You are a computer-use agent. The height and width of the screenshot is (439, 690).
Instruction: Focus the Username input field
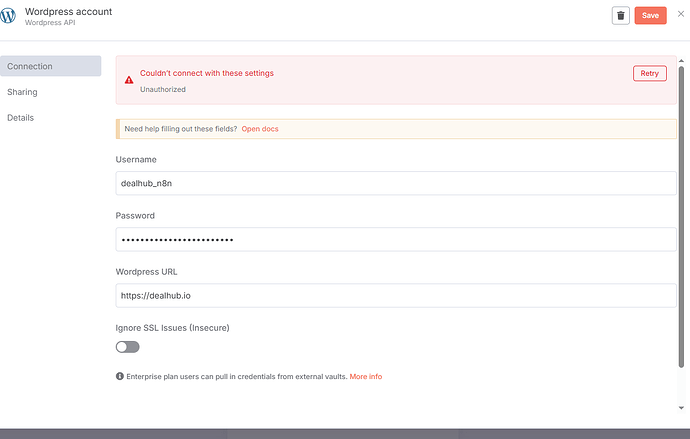(396, 183)
